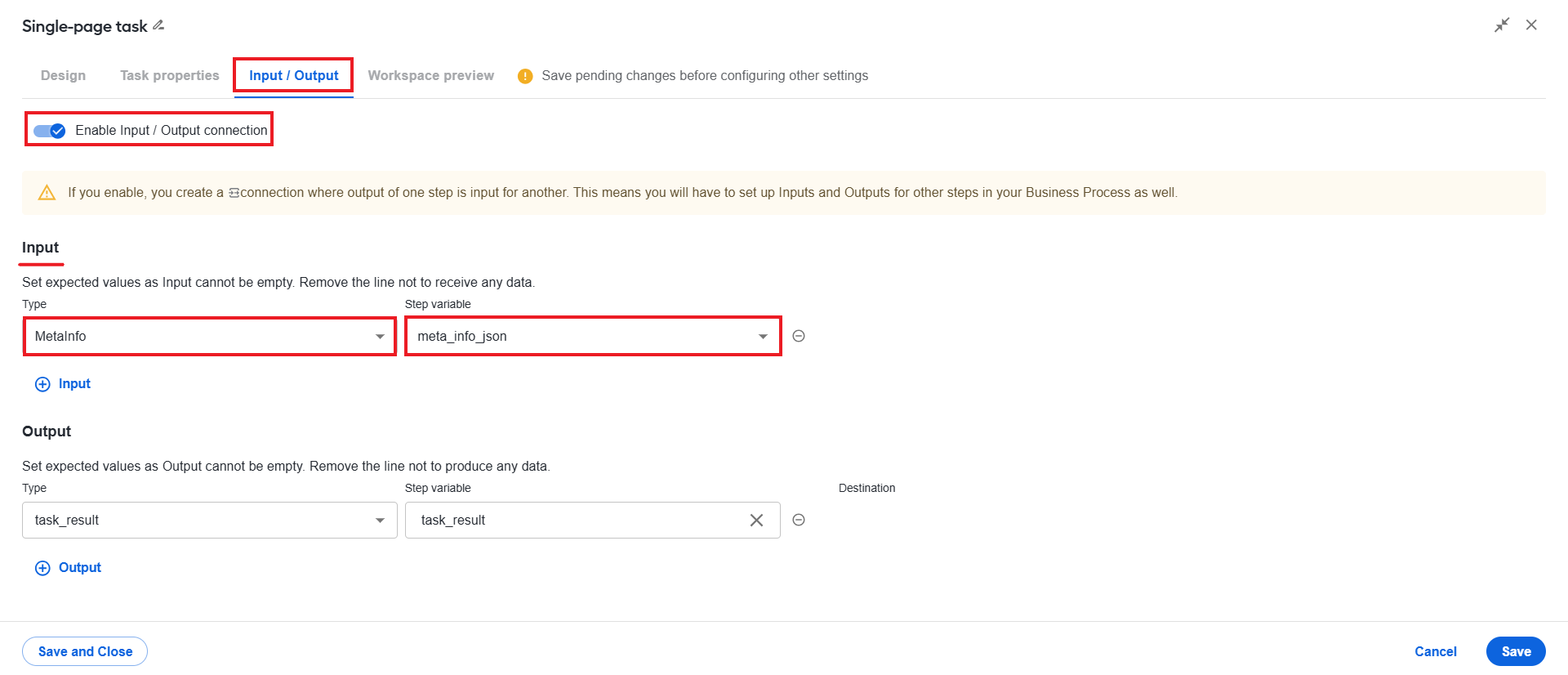Open the MetaInfo type dropdown
This screenshot has width=1568, height=675.
(210, 336)
